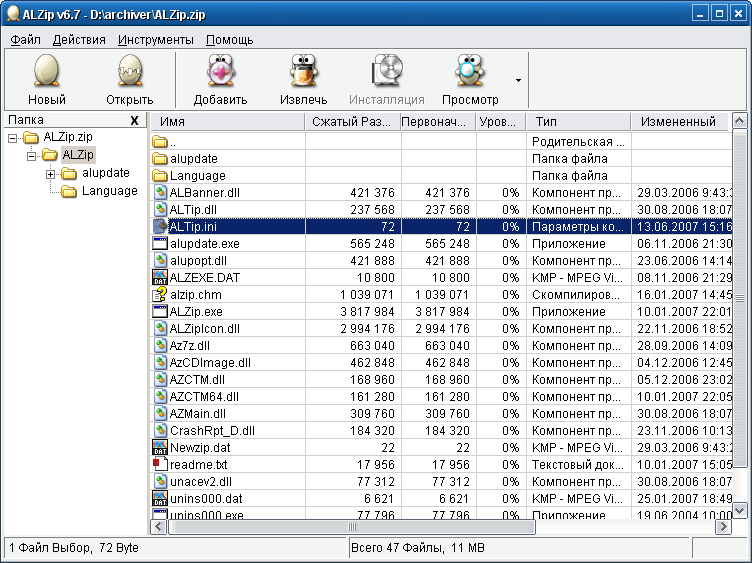This screenshot has width=752, height=563.
Task: Open the Файл menu
Action: click(25, 40)
